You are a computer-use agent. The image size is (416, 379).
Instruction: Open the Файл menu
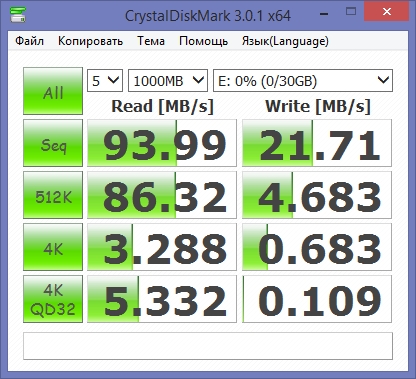pos(29,41)
